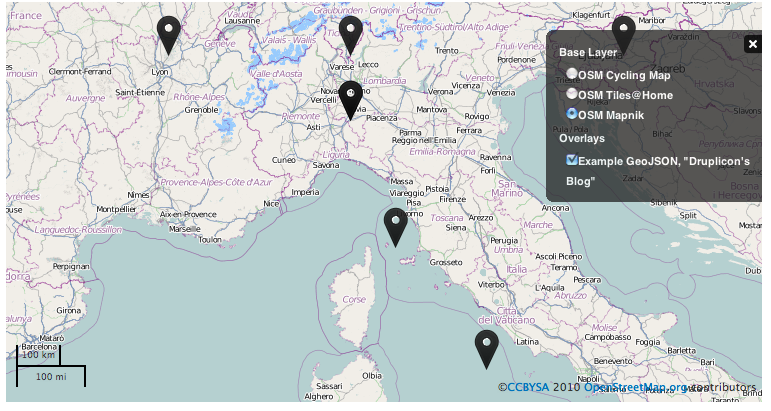Click the Klagenfurt city label

coord(591,15)
